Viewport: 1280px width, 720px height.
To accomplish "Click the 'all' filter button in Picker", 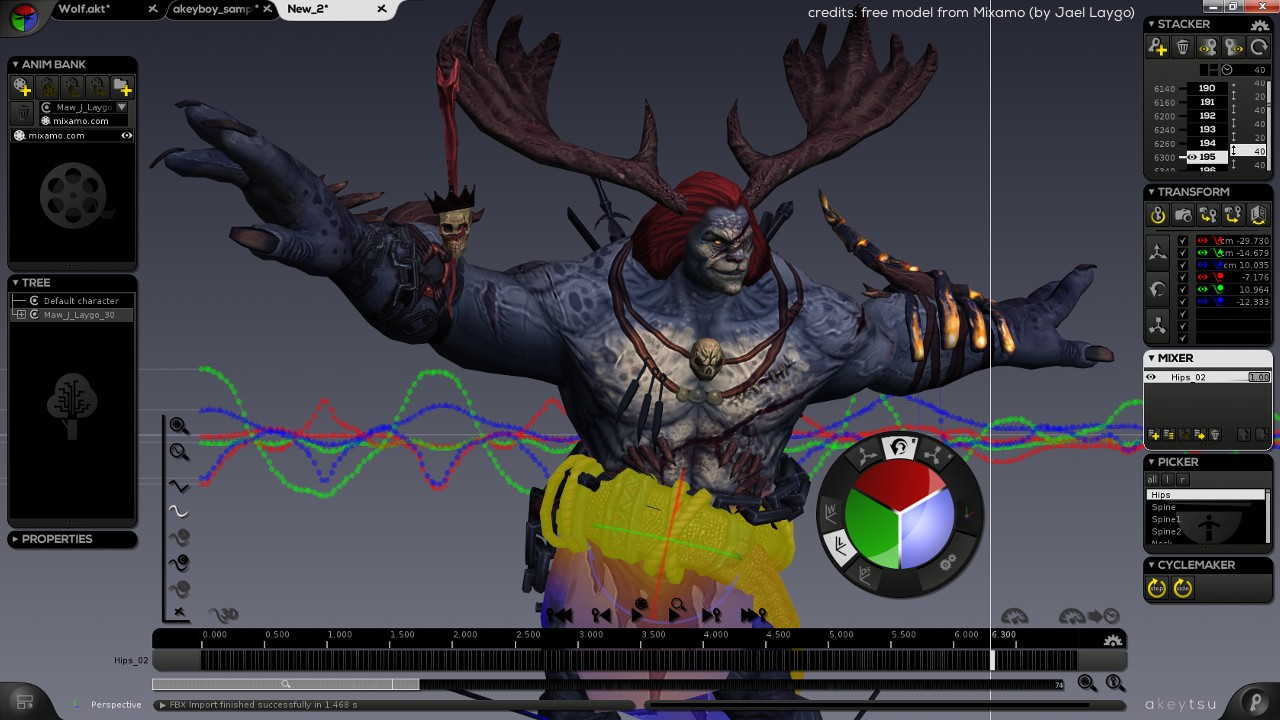I will point(1152,480).
